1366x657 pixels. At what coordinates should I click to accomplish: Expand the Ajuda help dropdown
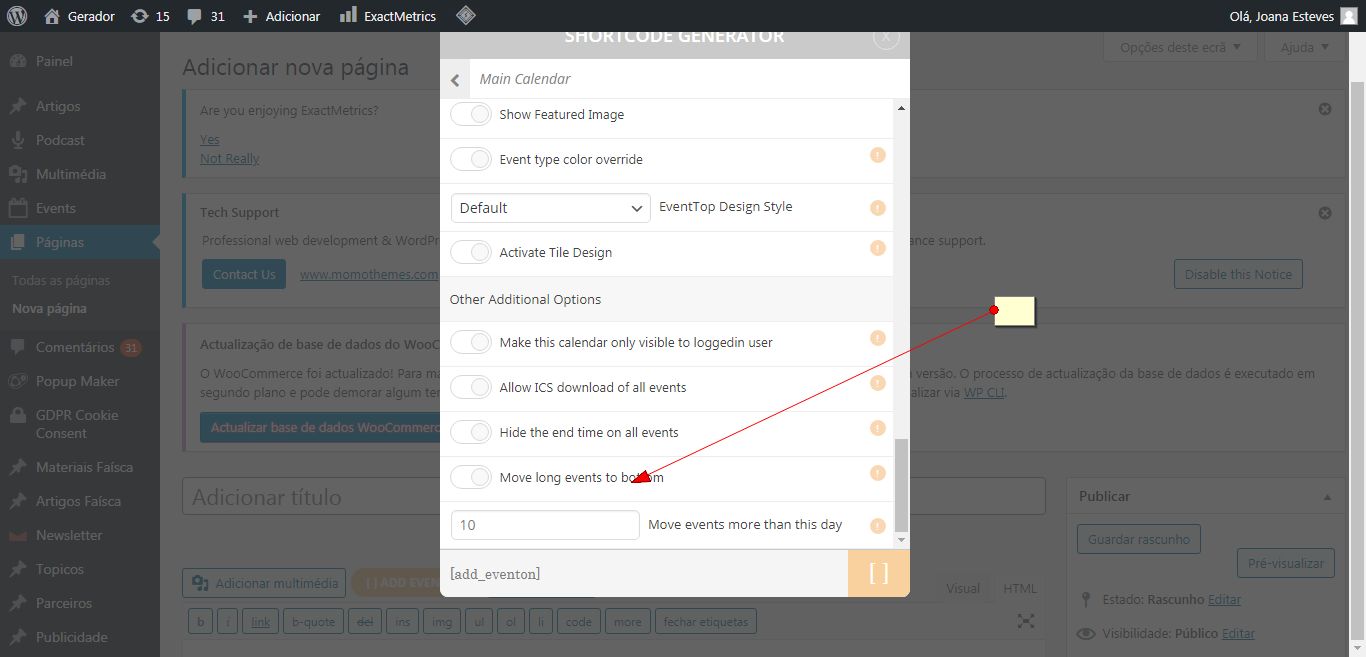[x=1305, y=47]
